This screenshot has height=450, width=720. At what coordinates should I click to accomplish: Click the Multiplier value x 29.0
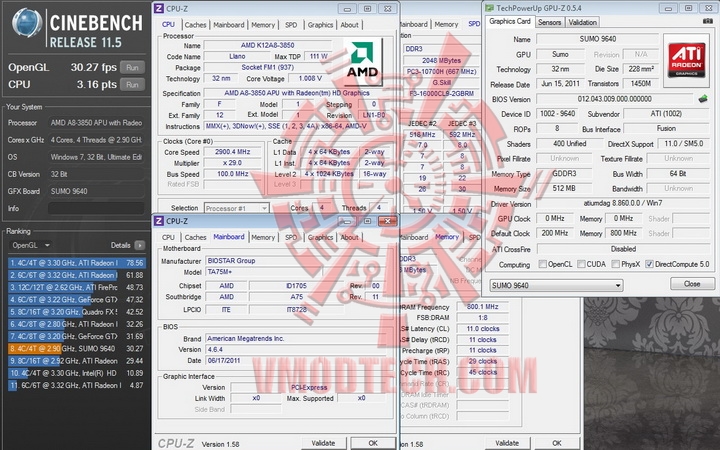point(233,163)
